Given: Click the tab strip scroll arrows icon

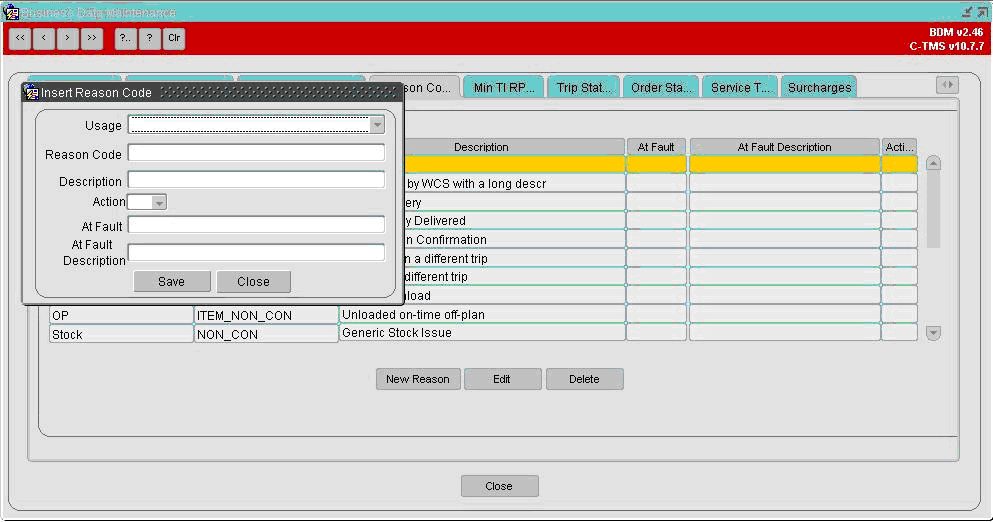Looking at the screenshot, I should click(947, 85).
